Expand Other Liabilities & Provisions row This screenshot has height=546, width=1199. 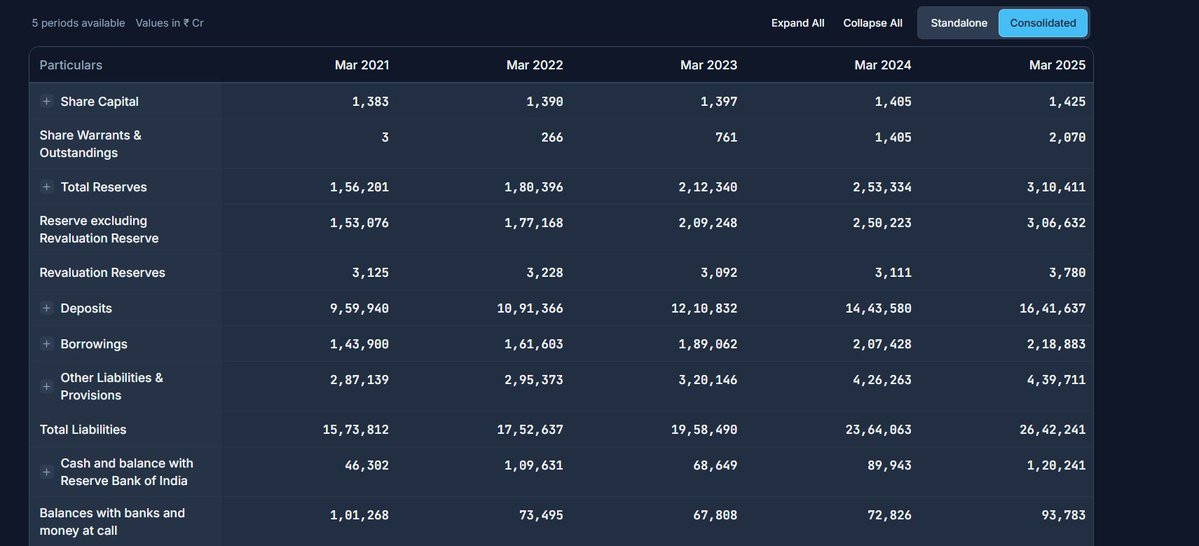[x=46, y=386]
